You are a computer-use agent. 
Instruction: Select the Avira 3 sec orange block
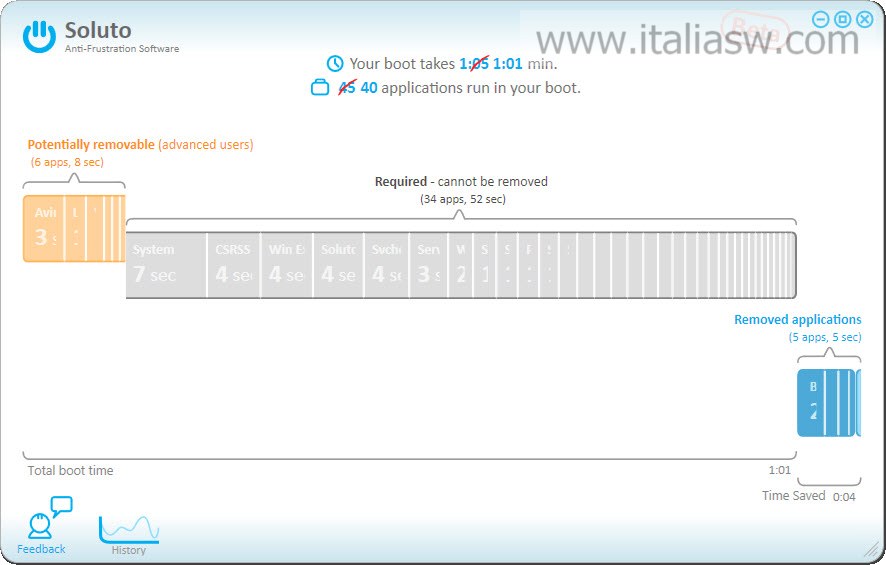(x=44, y=228)
